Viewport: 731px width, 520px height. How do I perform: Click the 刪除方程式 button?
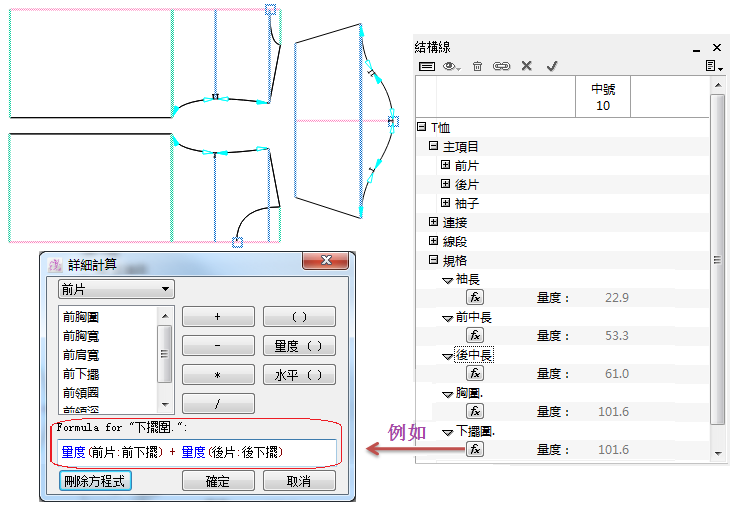tap(95, 481)
